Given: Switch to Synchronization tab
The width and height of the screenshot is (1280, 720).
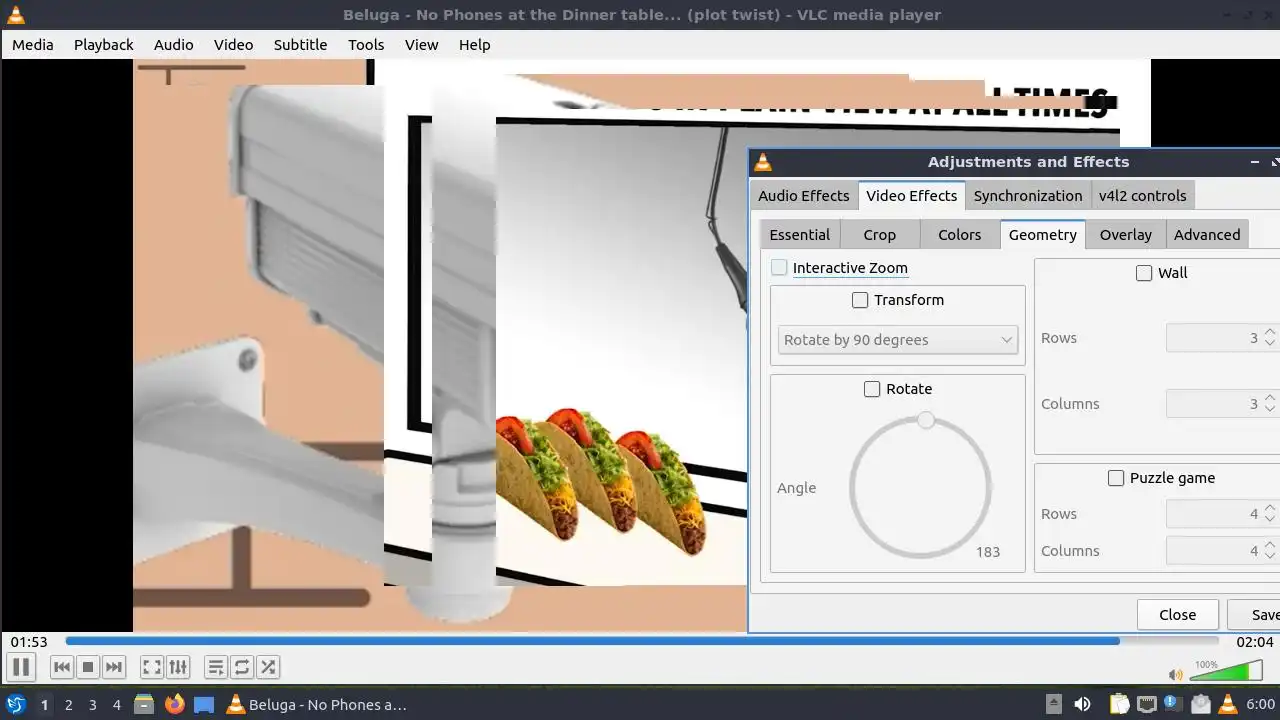Looking at the screenshot, I should (1028, 196).
